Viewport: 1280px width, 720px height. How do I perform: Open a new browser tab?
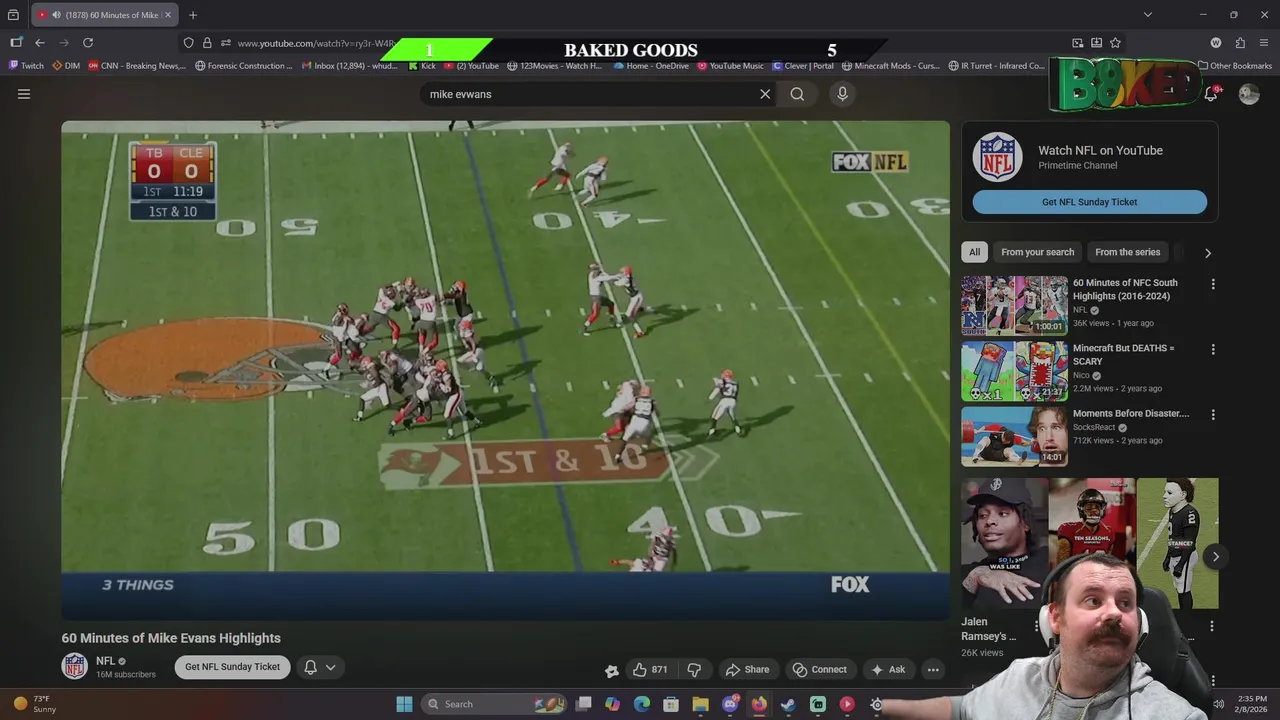coord(193,15)
